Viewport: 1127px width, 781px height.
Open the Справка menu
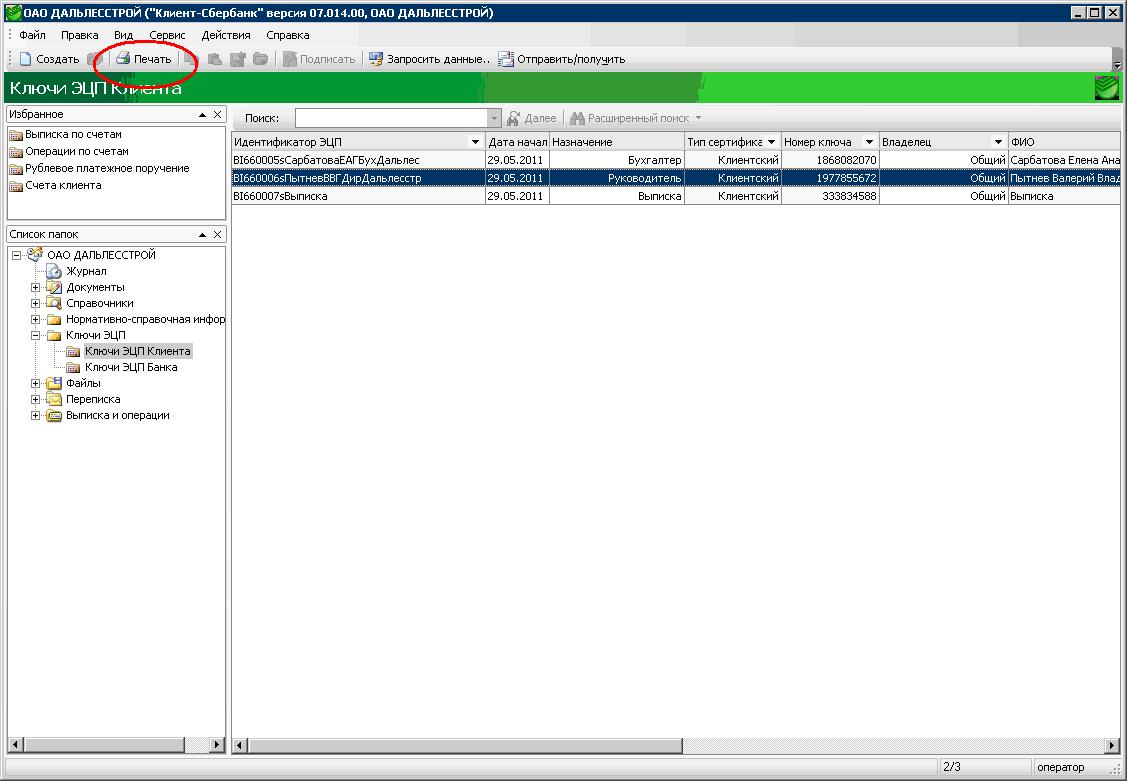click(x=288, y=34)
